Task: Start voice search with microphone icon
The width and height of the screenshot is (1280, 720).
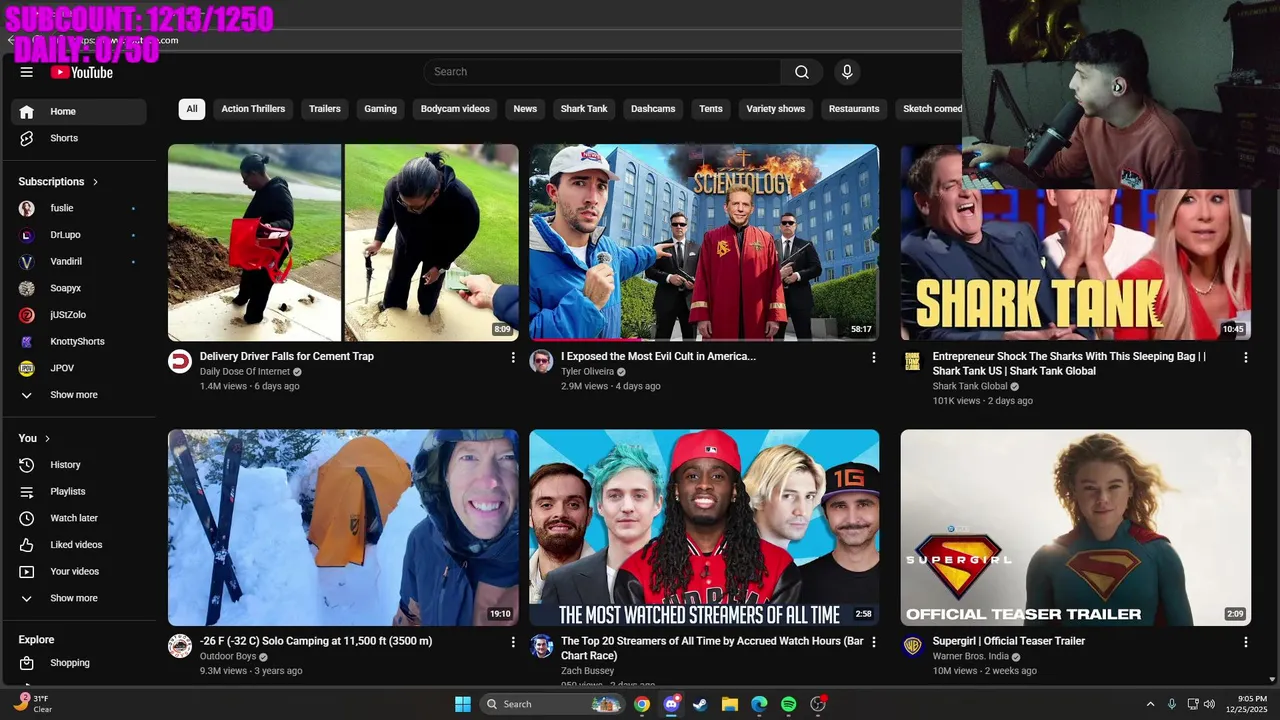Action: tap(847, 72)
